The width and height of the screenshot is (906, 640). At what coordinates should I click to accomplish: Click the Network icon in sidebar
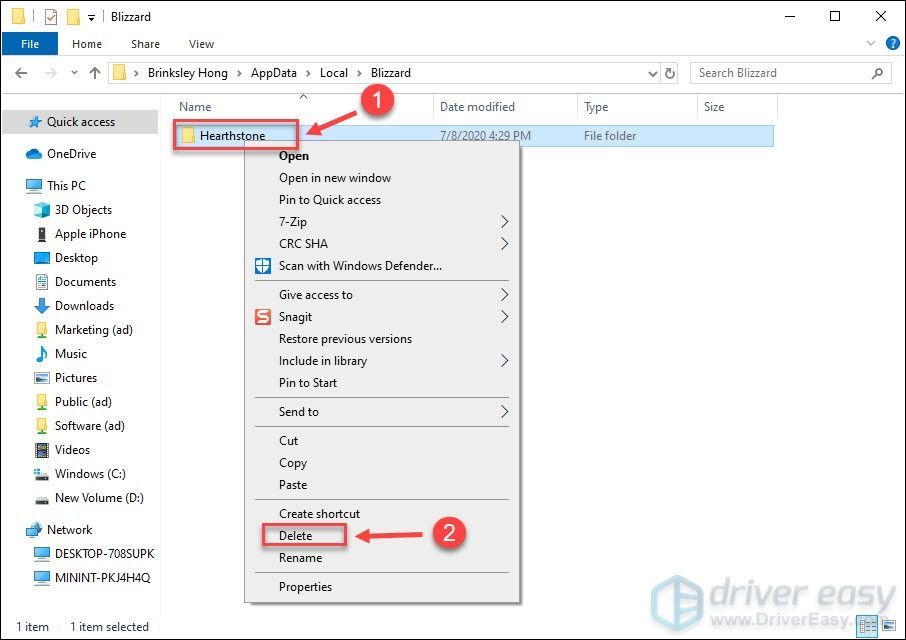34,530
